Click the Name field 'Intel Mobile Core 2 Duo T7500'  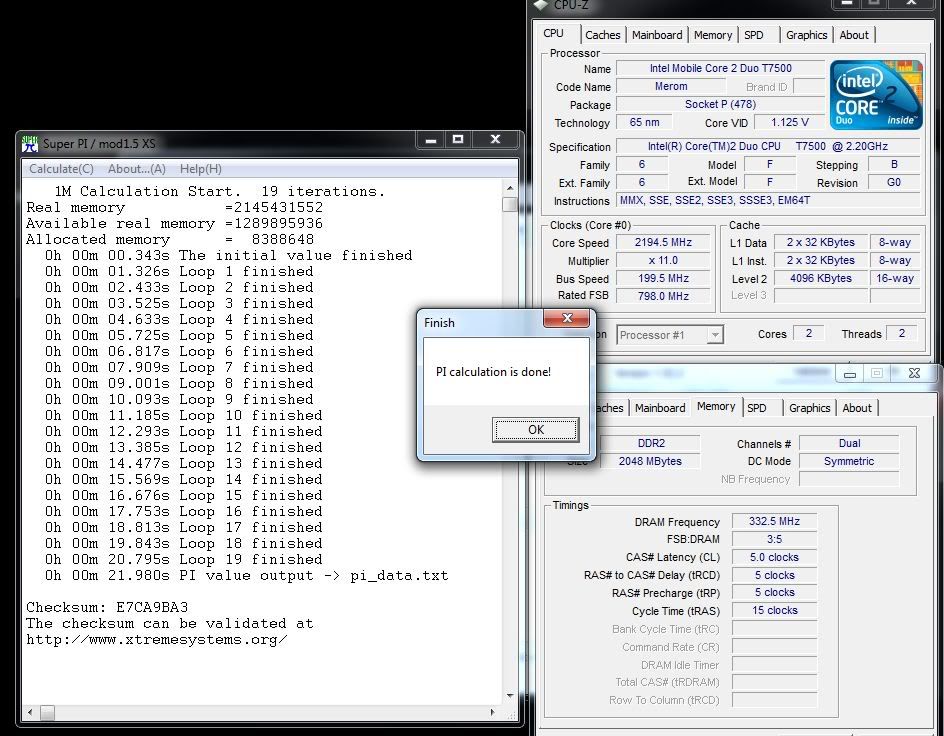tap(721, 69)
